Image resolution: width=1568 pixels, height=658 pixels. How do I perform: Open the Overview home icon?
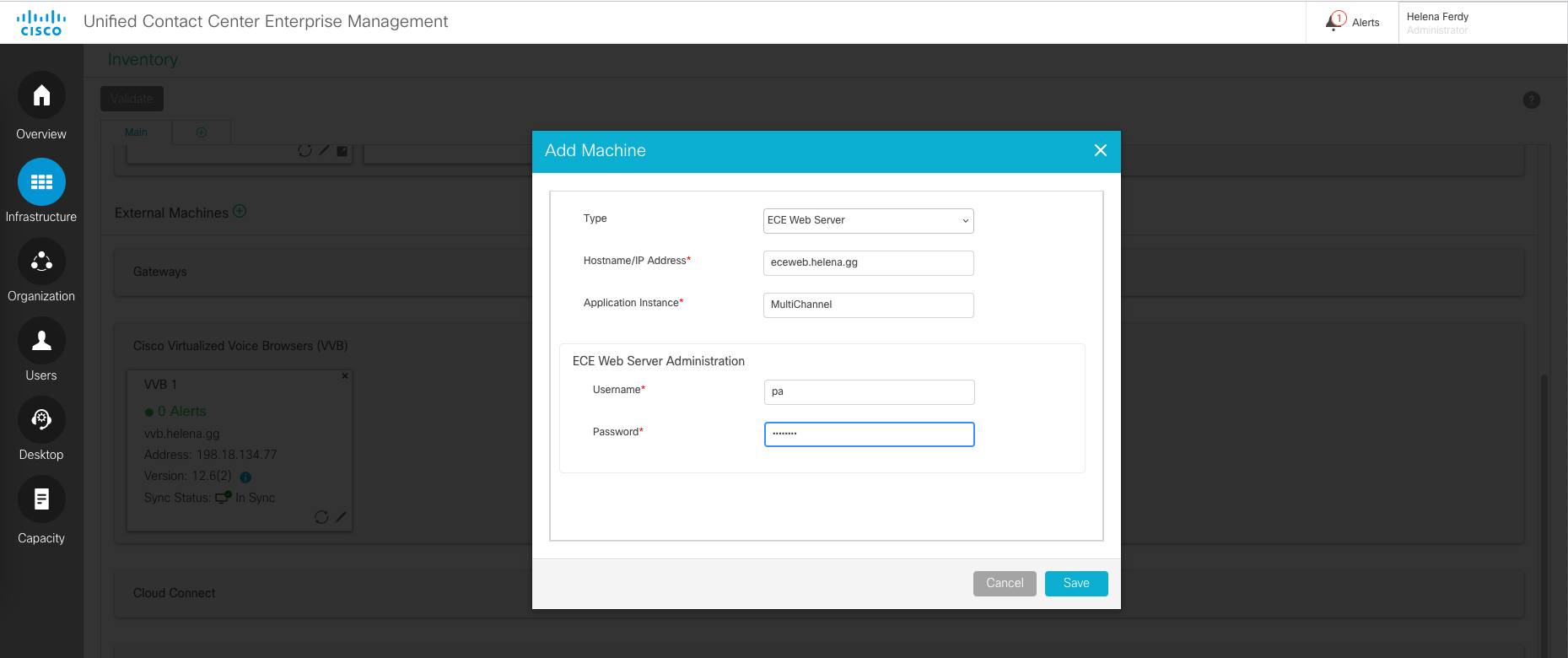[x=41, y=95]
